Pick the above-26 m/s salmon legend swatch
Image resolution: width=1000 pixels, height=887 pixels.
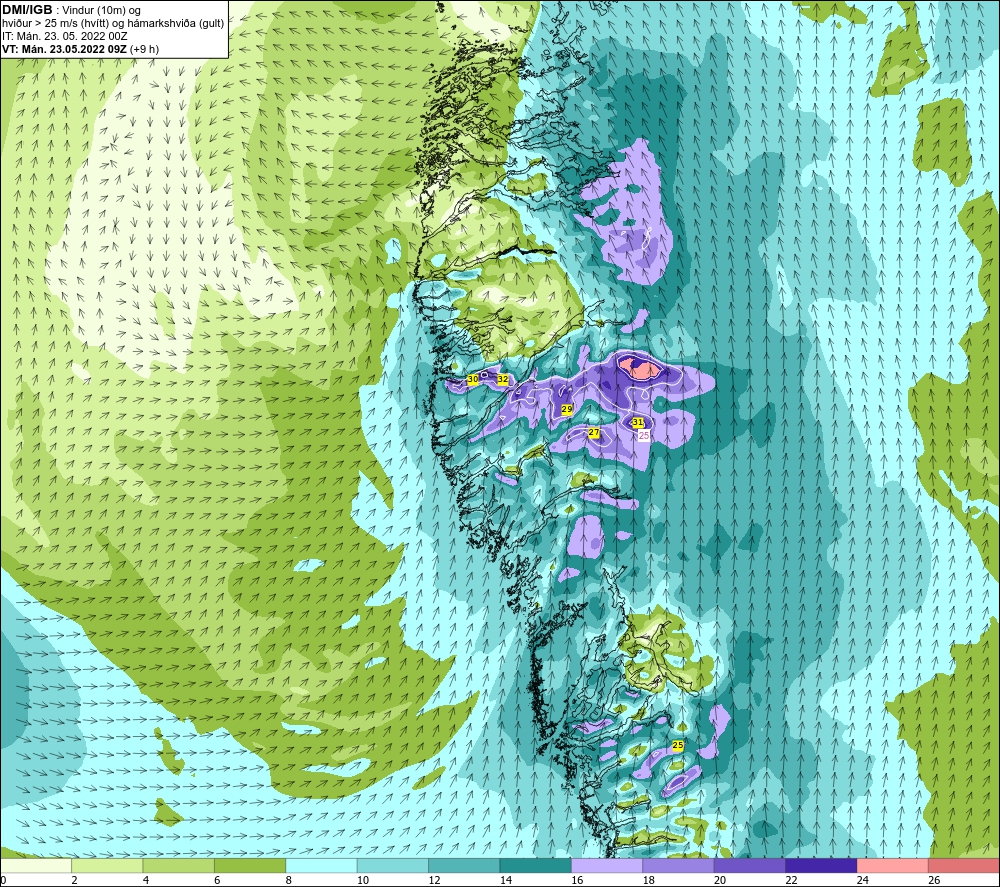[x=964, y=866]
